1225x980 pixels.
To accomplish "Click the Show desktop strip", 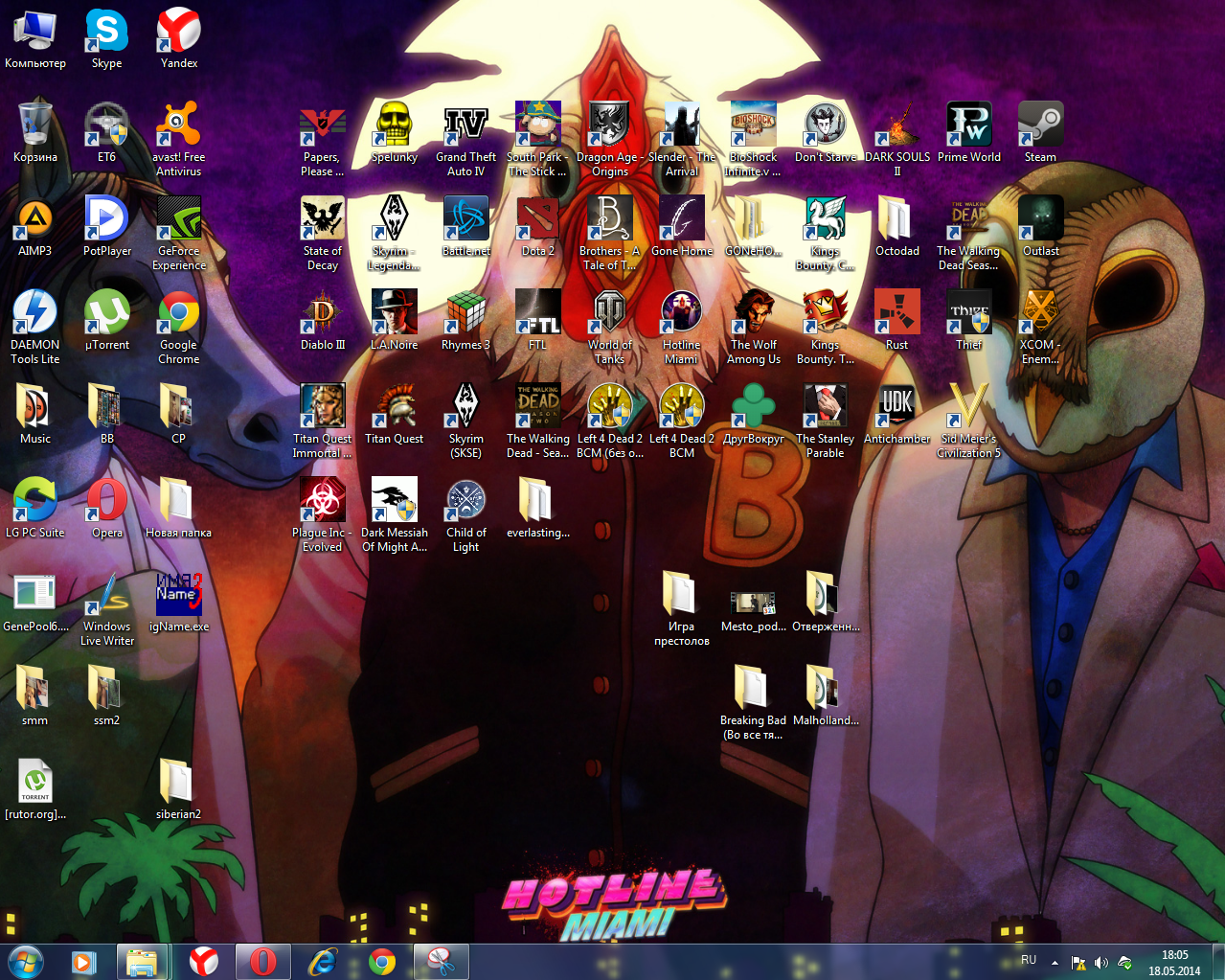I will click(1218, 962).
